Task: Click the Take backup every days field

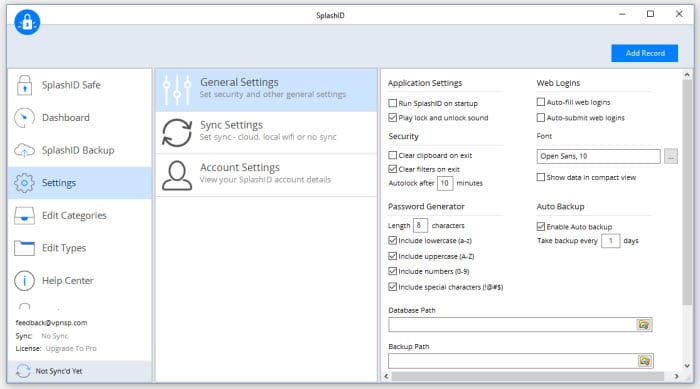Action: pos(610,241)
